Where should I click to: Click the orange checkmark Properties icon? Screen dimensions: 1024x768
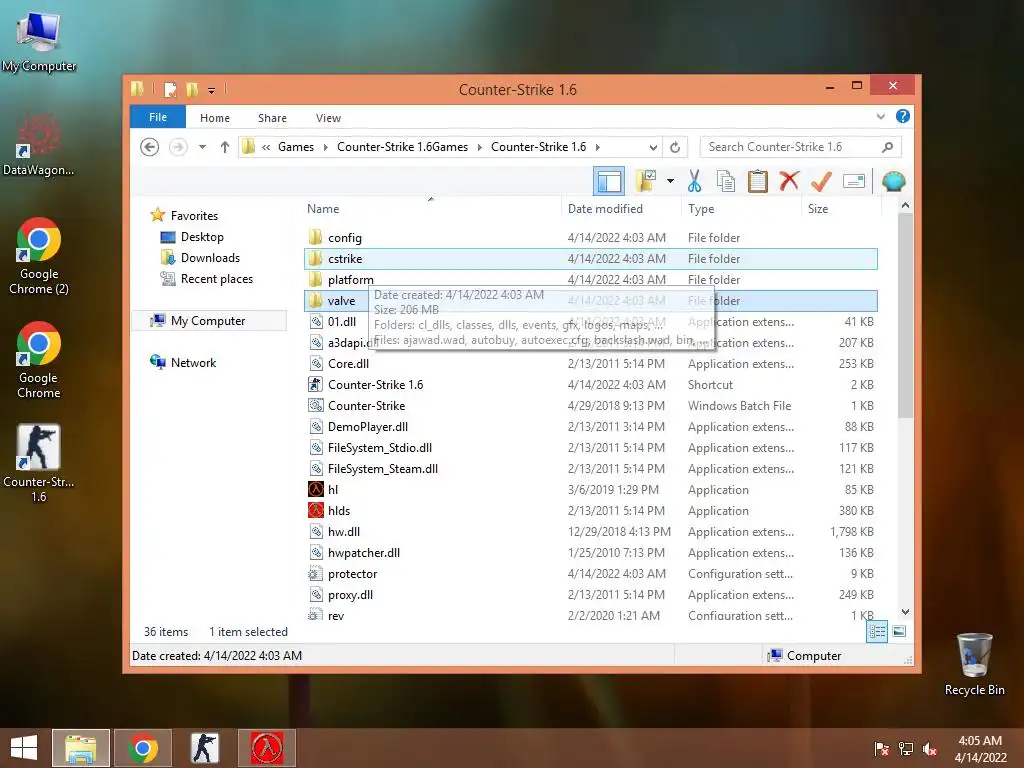click(821, 181)
